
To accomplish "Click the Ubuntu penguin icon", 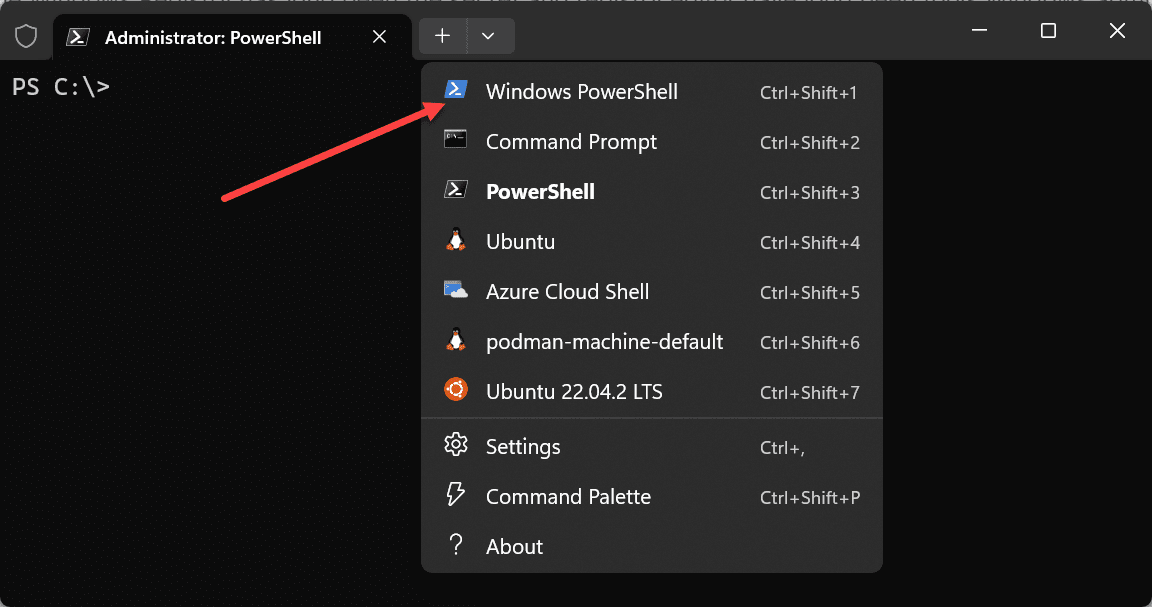I will 456,241.
